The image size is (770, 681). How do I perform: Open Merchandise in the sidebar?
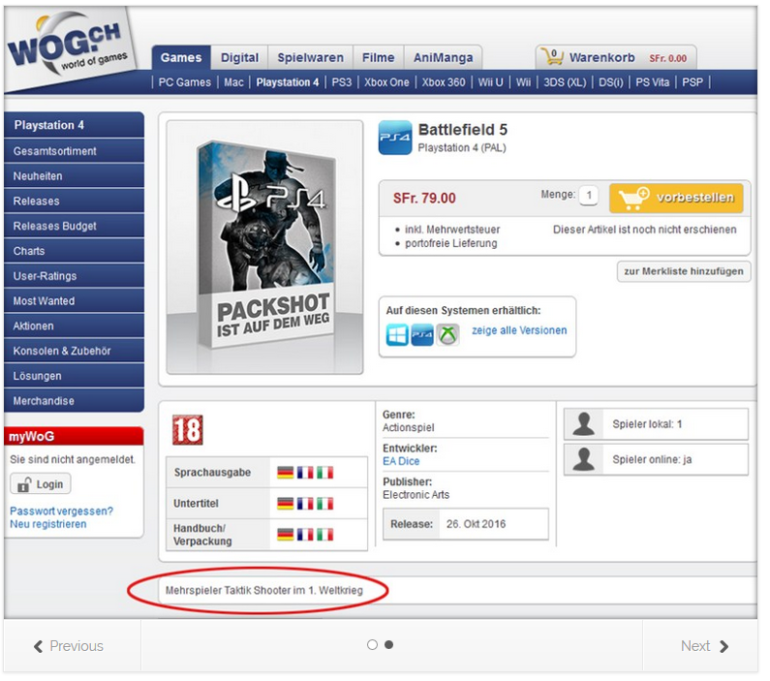(x=74, y=401)
